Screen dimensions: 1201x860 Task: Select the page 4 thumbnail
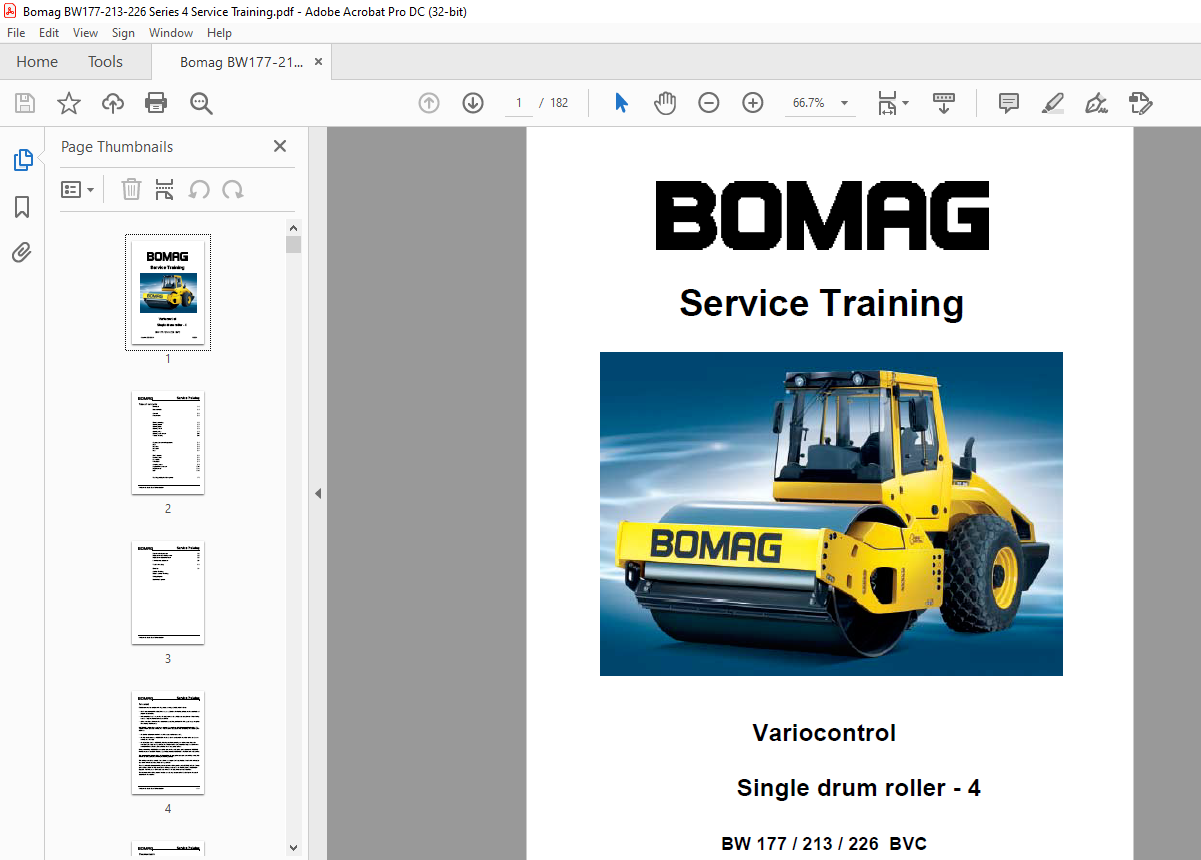168,743
